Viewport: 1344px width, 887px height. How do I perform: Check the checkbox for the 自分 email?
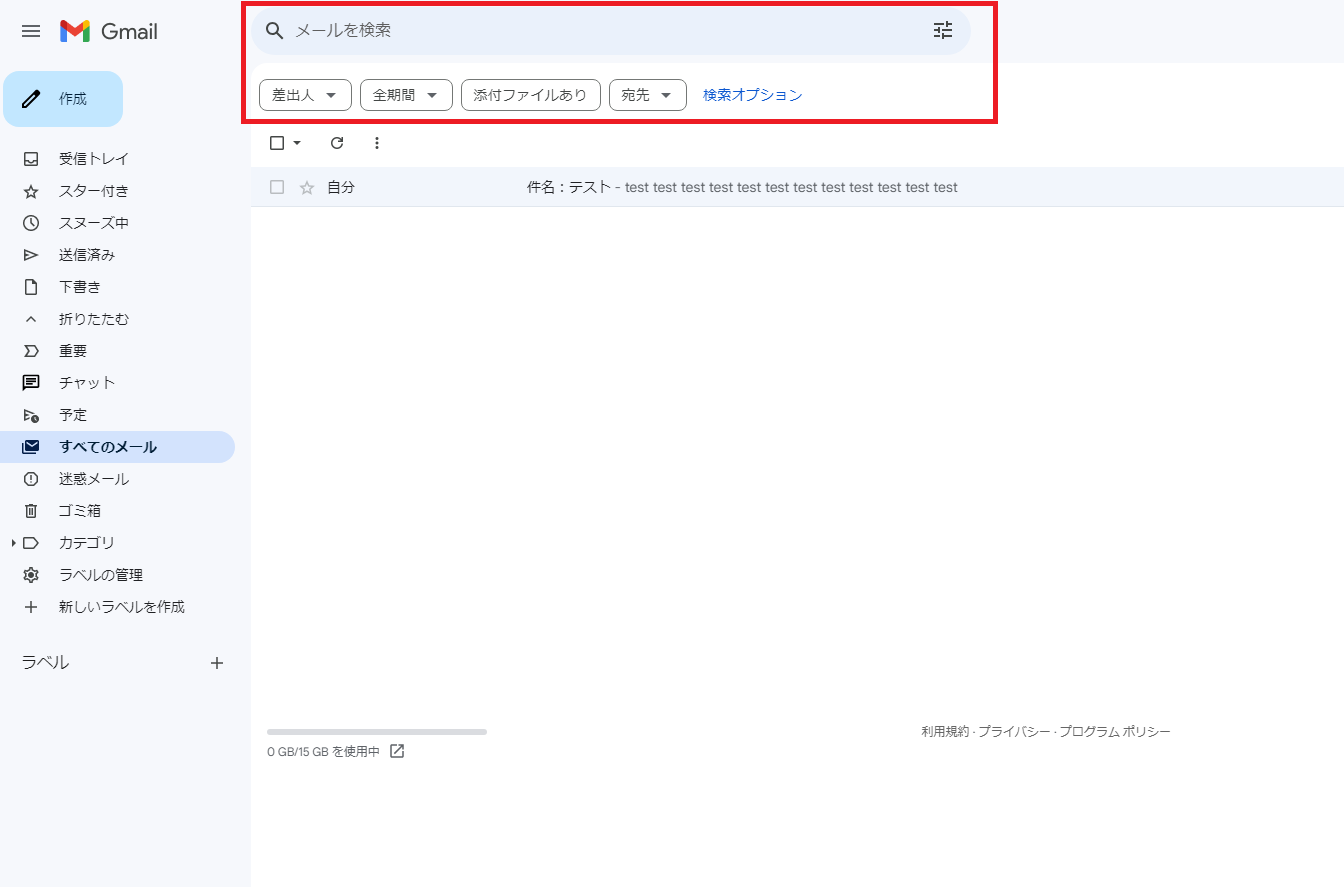coord(277,187)
